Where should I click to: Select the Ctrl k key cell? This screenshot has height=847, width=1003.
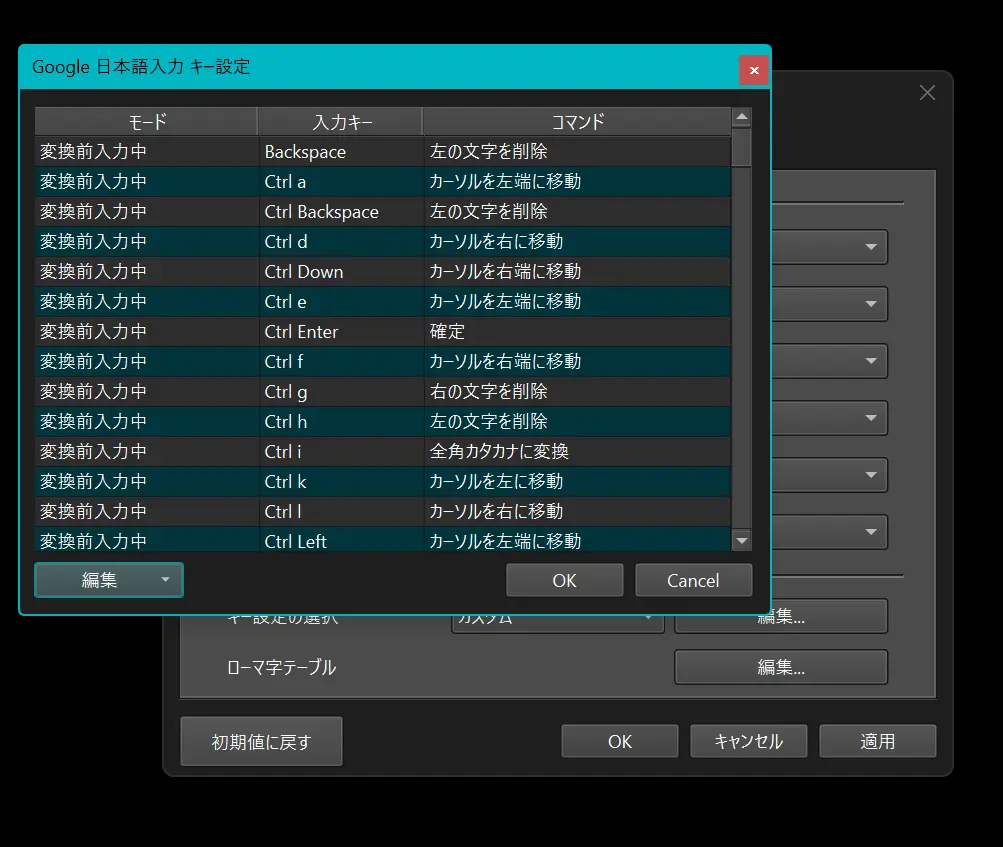pos(340,482)
